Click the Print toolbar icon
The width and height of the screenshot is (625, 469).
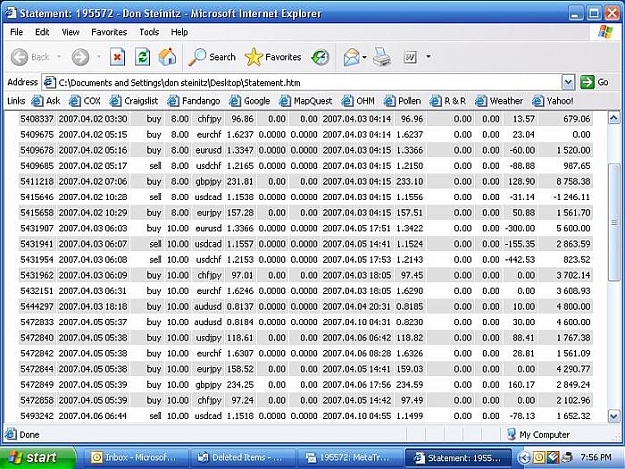[x=382, y=57]
